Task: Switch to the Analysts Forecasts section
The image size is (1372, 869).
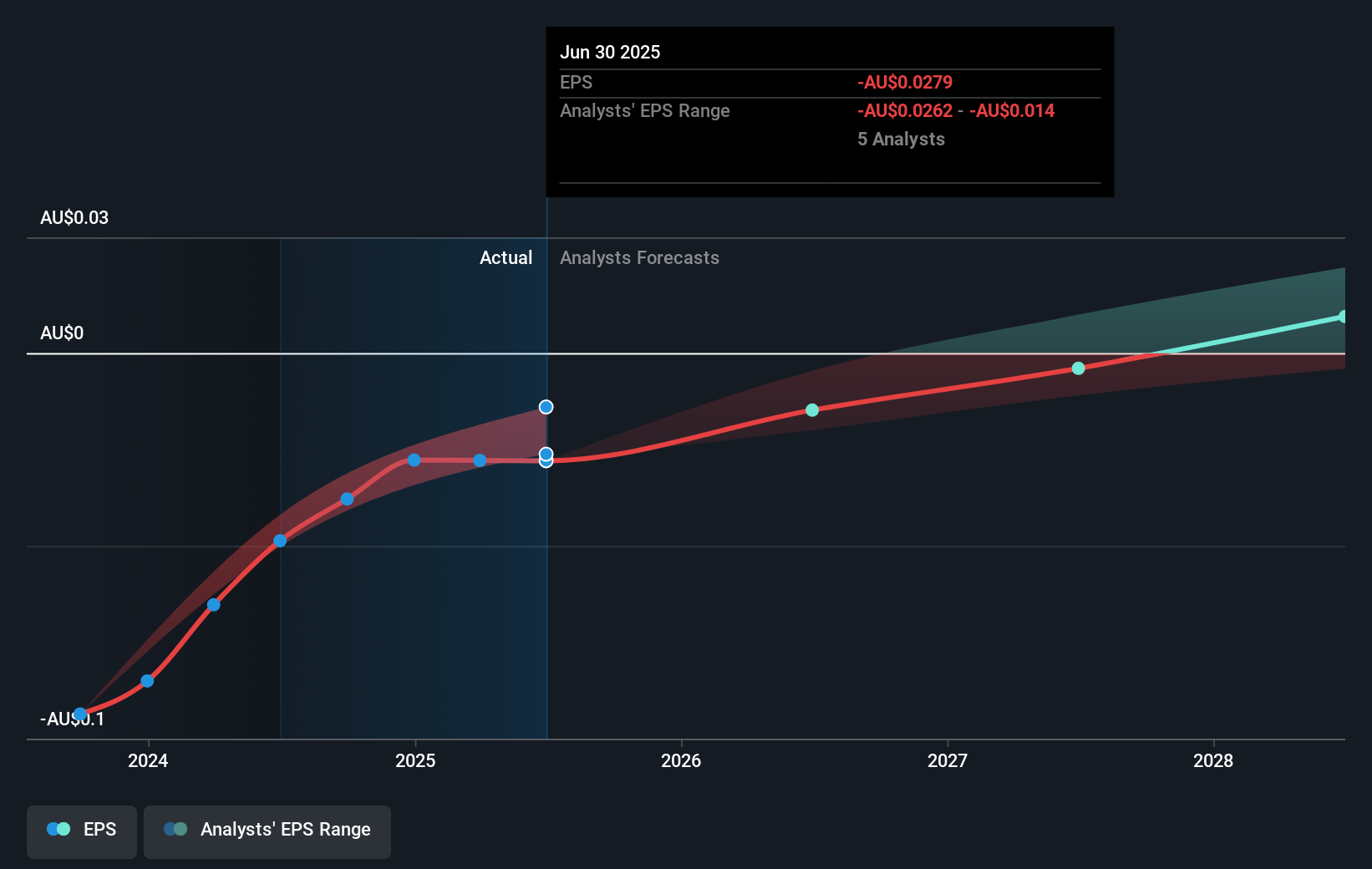Action: [x=639, y=257]
